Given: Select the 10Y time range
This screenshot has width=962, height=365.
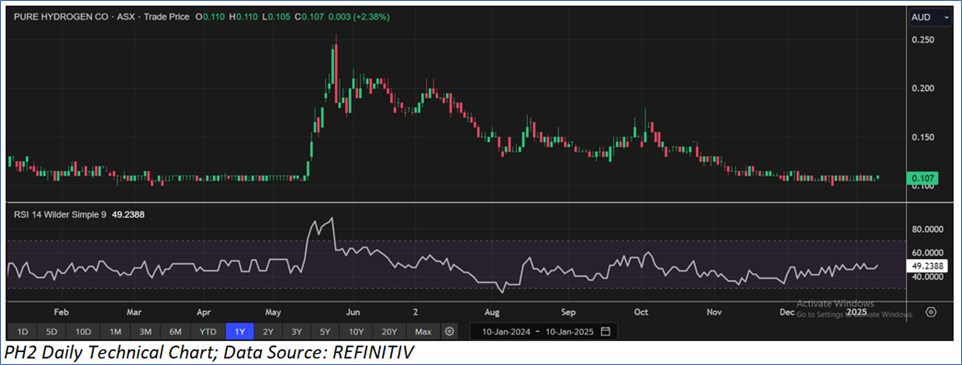Looking at the screenshot, I should point(356,332).
